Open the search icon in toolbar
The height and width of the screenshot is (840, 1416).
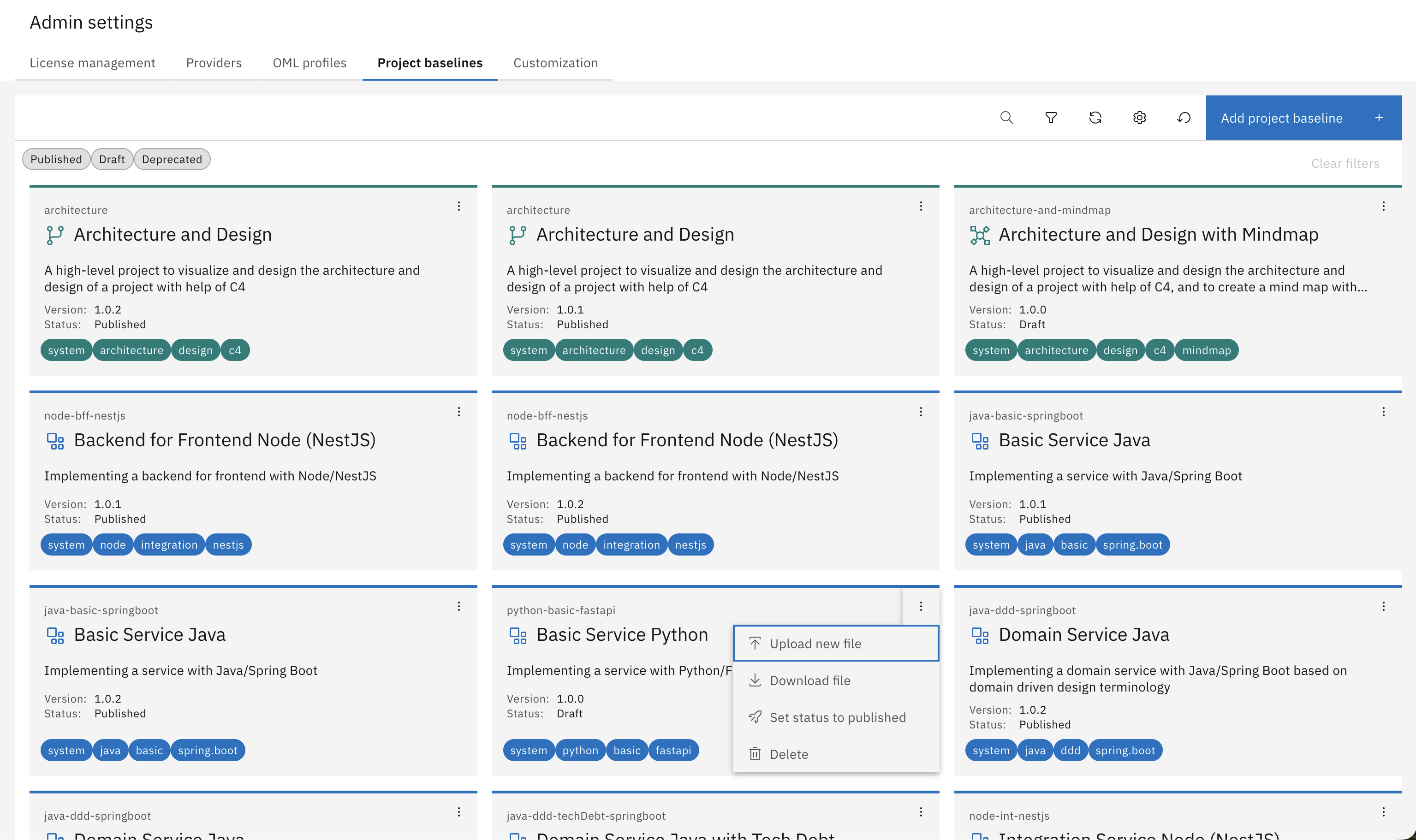[1006, 118]
